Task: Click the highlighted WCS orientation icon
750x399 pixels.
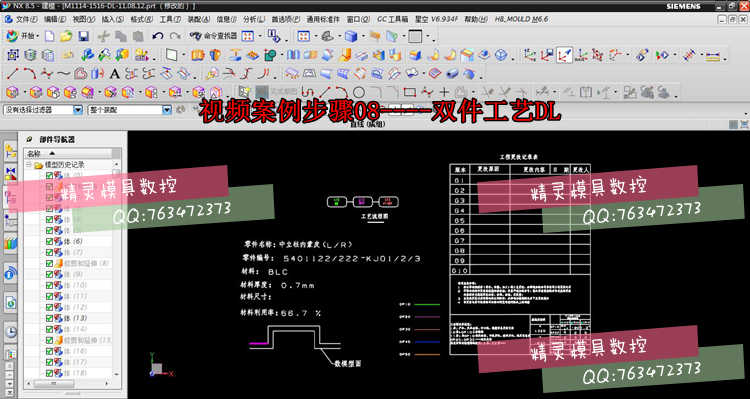Action: tap(564, 55)
